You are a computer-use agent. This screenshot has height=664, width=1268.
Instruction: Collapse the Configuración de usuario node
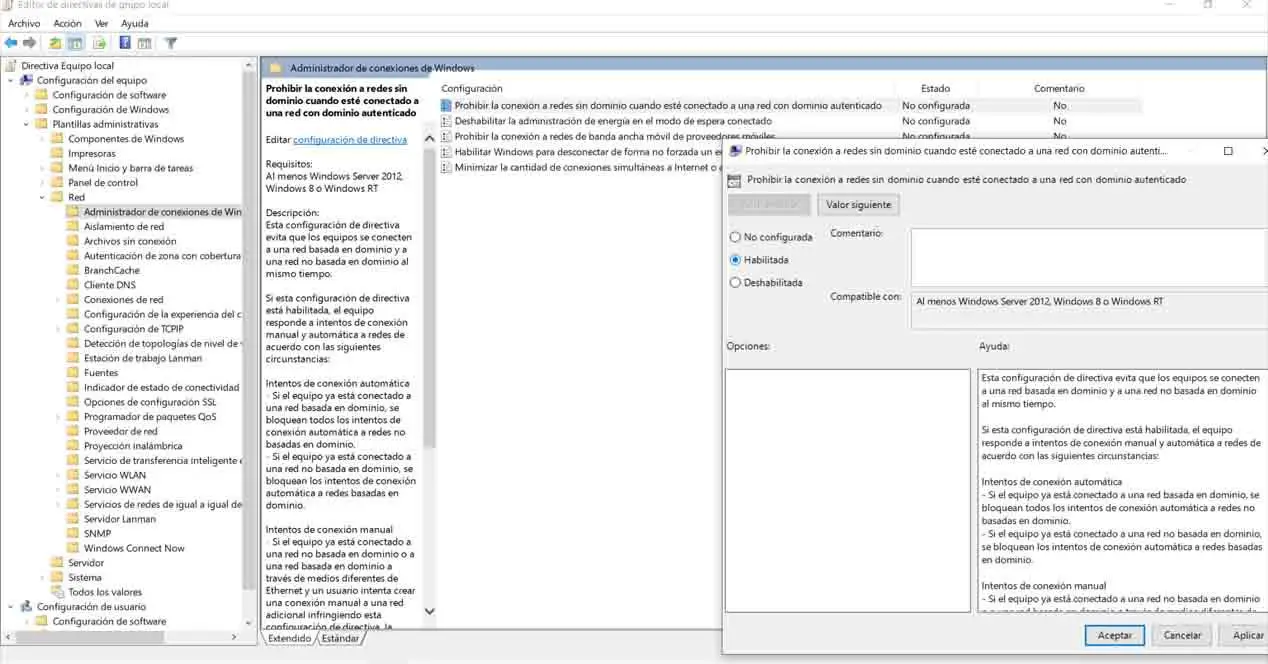(11, 606)
